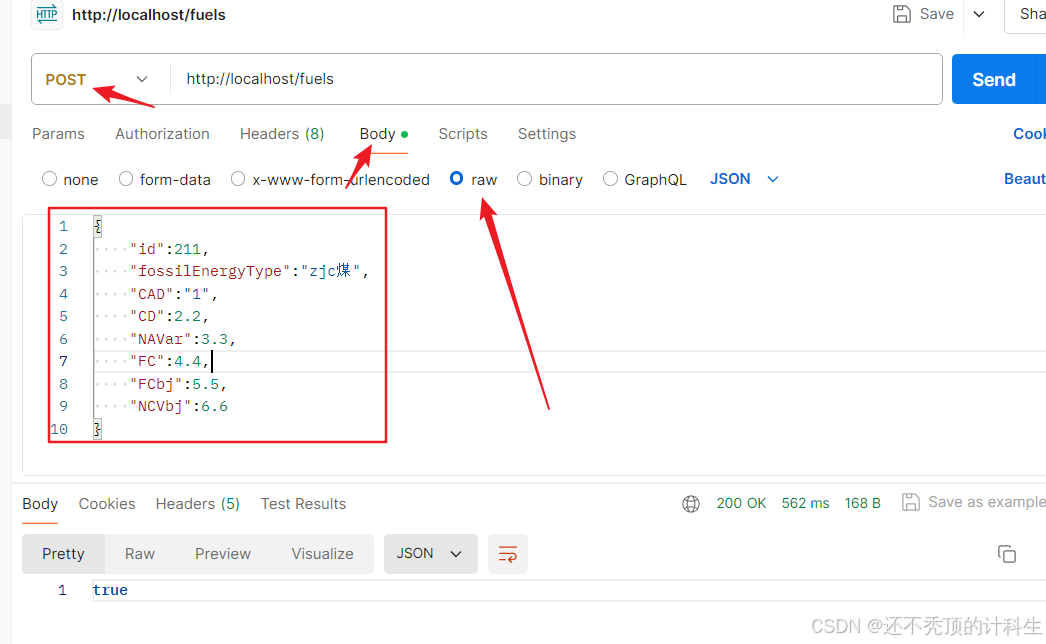Click the HTTP request type icon

pyautogui.click(x=47, y=14)
